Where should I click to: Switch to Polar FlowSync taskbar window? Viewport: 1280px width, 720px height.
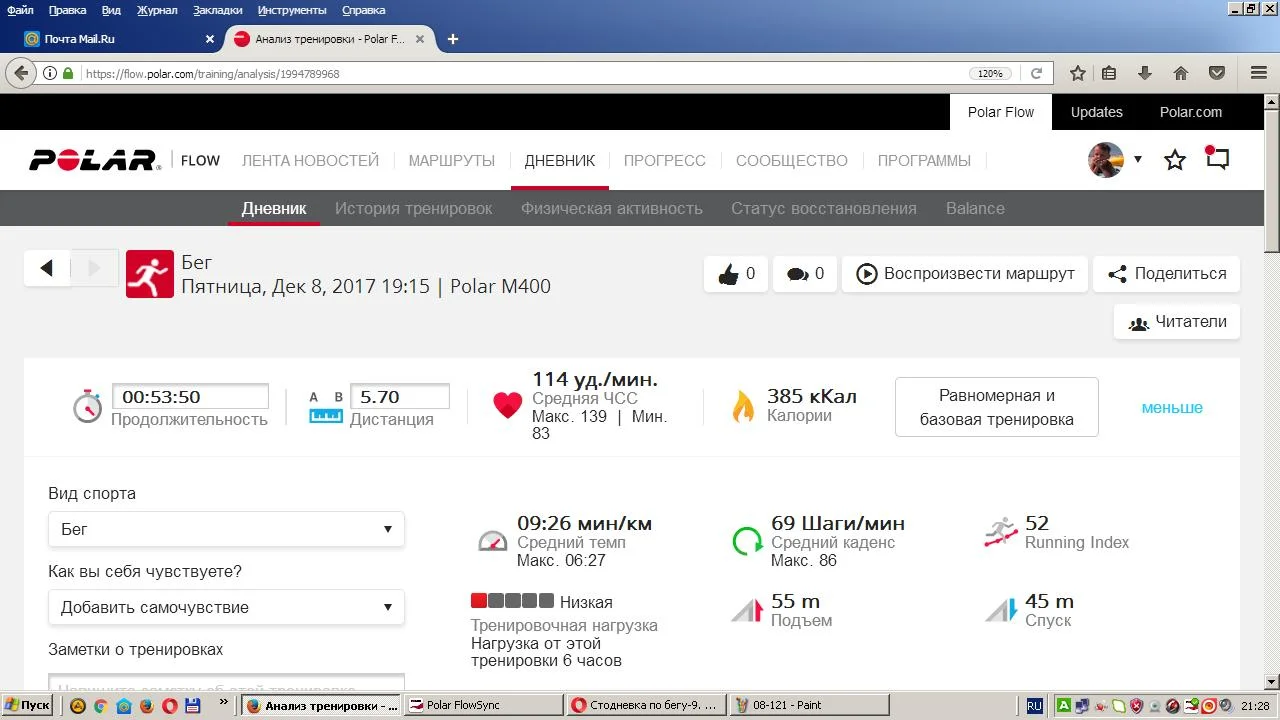[484, 705]
